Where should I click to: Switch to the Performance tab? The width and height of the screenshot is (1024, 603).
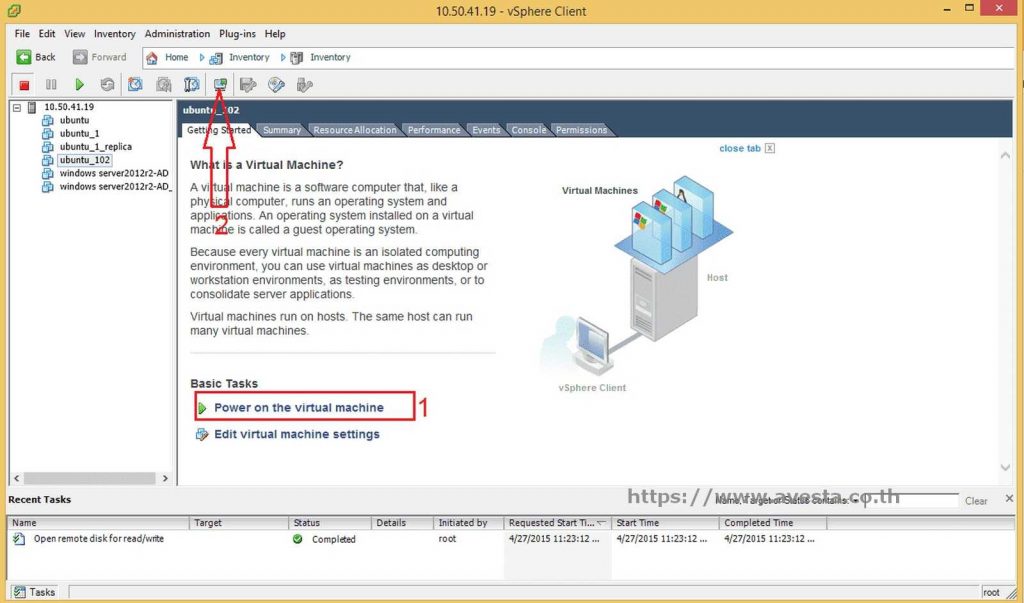coord(434,130)
